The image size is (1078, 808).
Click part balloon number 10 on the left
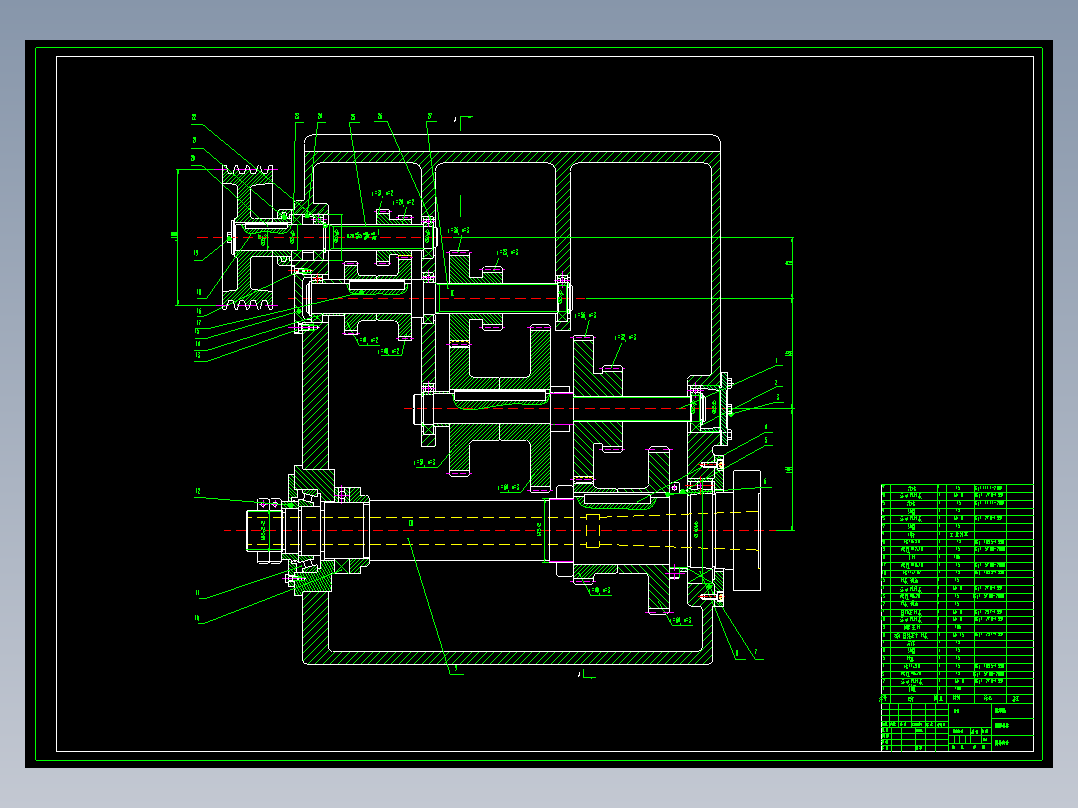tap(197, 618)
